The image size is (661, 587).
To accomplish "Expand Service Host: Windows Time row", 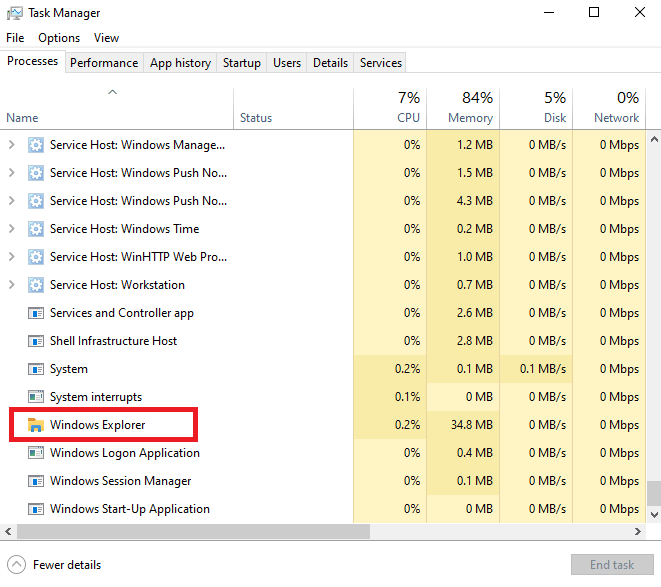I will [x=11, y=229].
